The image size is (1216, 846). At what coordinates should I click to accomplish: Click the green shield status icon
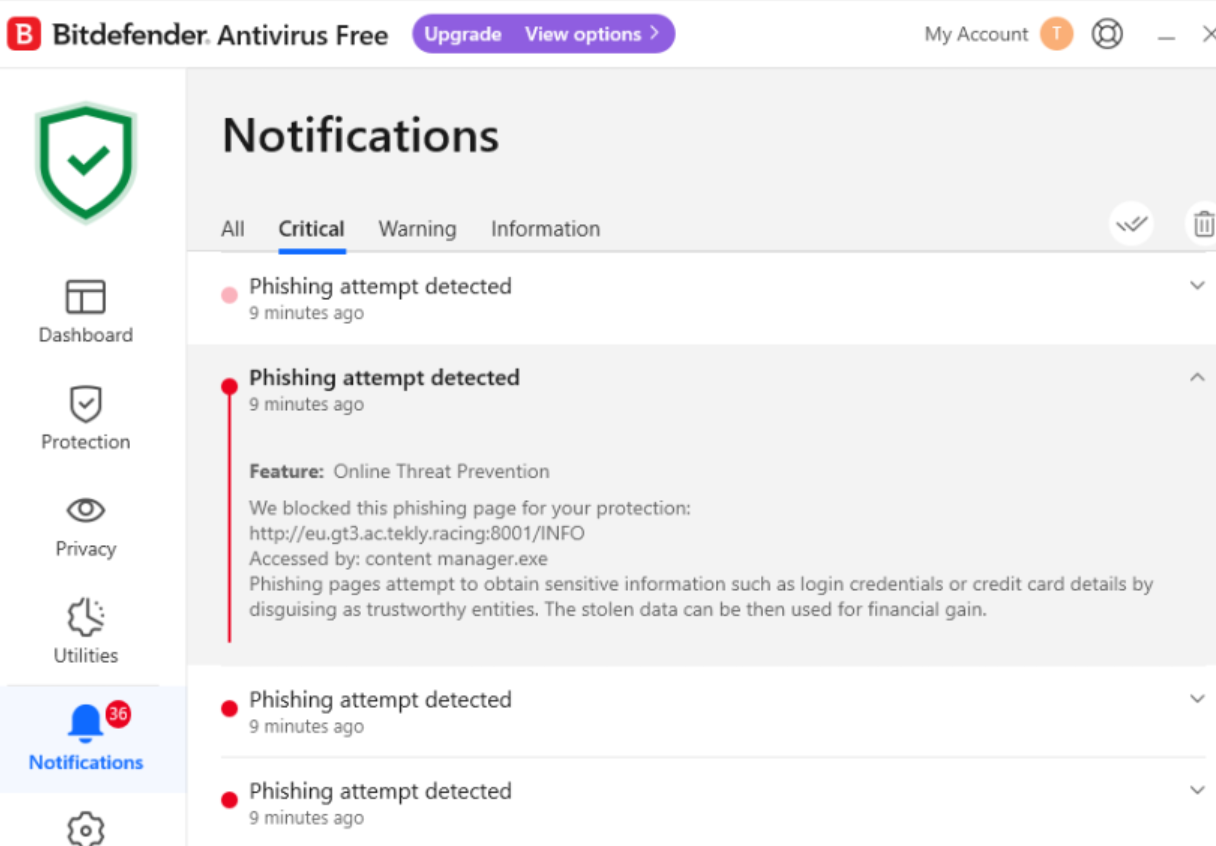(x=86, y=160)
